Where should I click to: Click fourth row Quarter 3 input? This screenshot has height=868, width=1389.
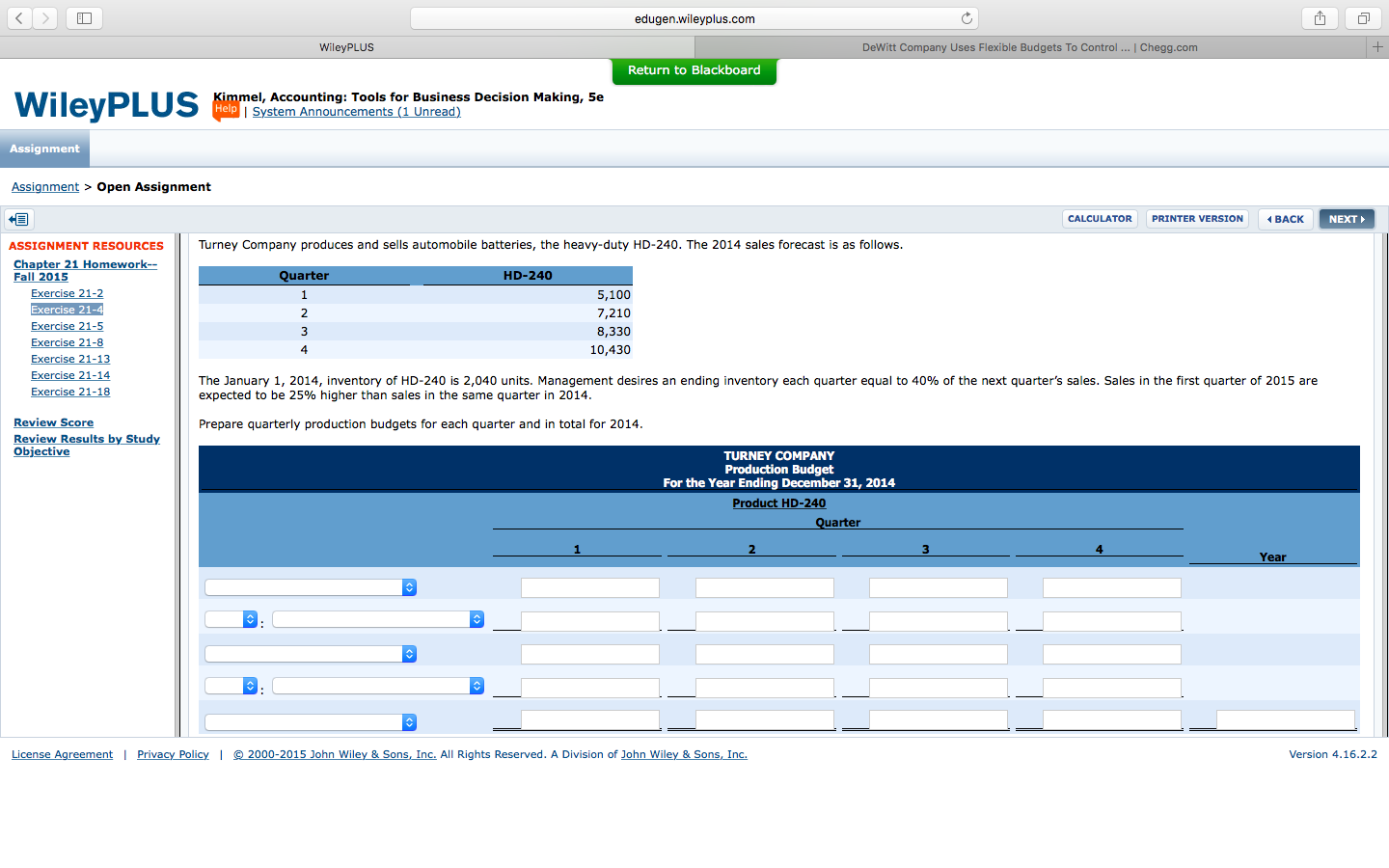tap(939, 688)
